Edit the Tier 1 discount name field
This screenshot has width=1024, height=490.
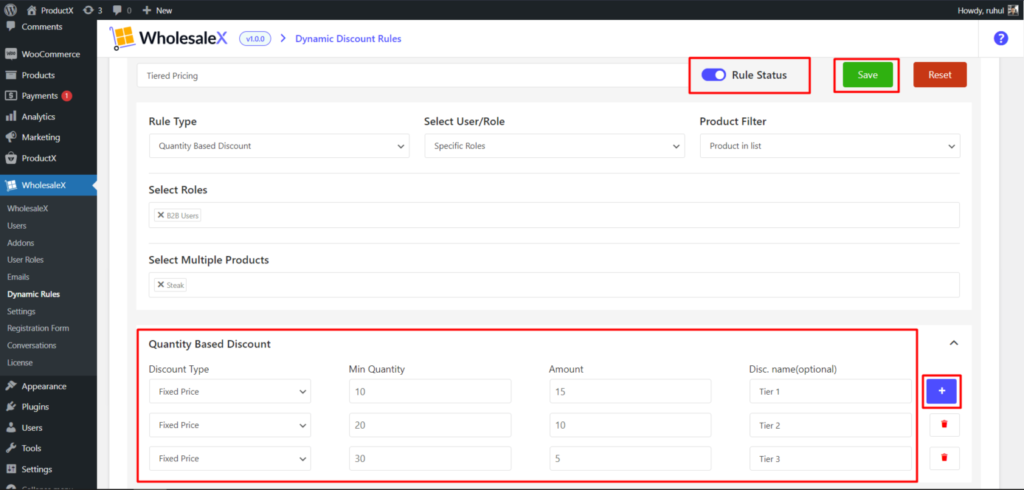[x=830, y=391]
